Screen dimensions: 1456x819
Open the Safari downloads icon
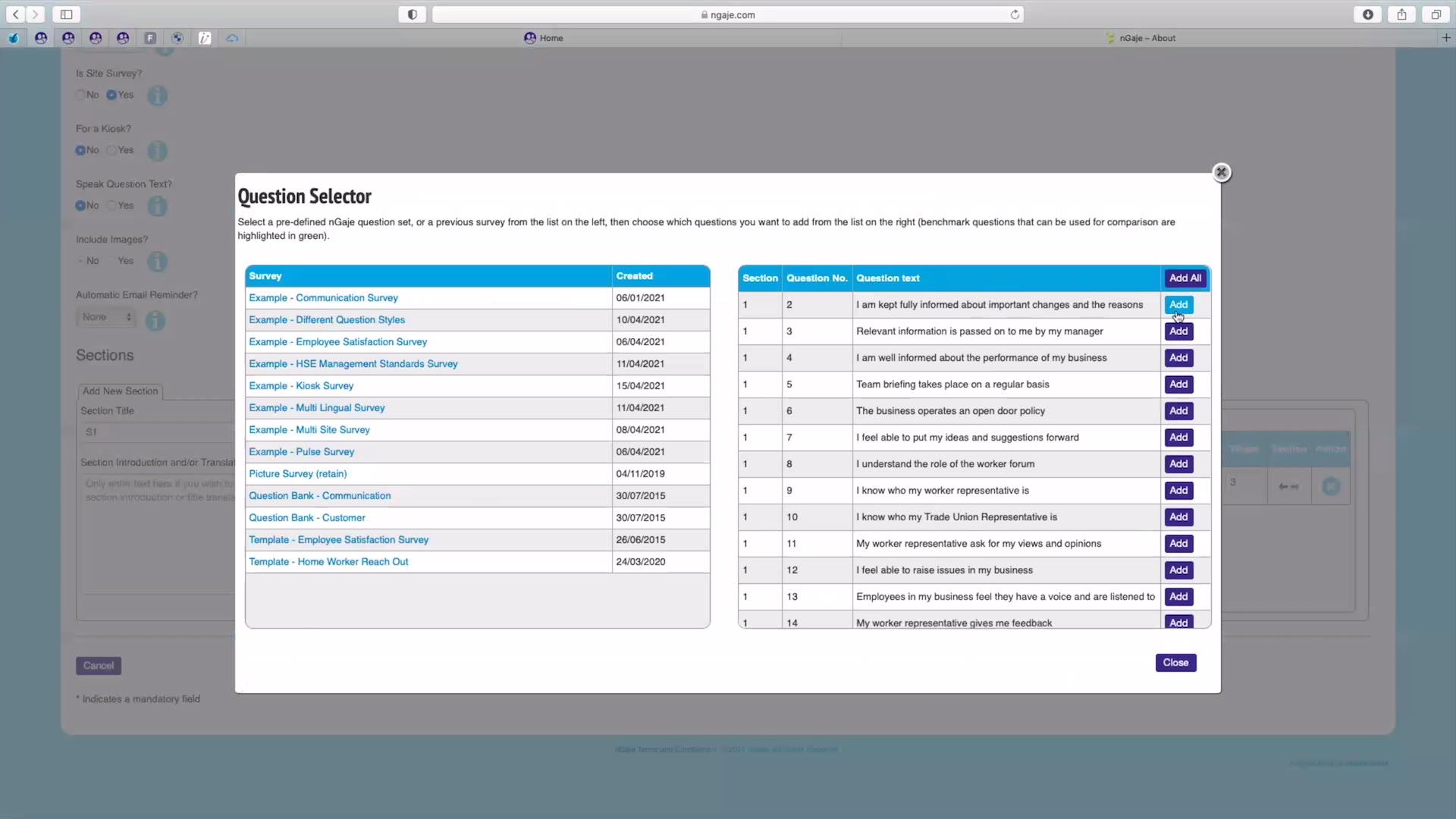click(1368, 14)
